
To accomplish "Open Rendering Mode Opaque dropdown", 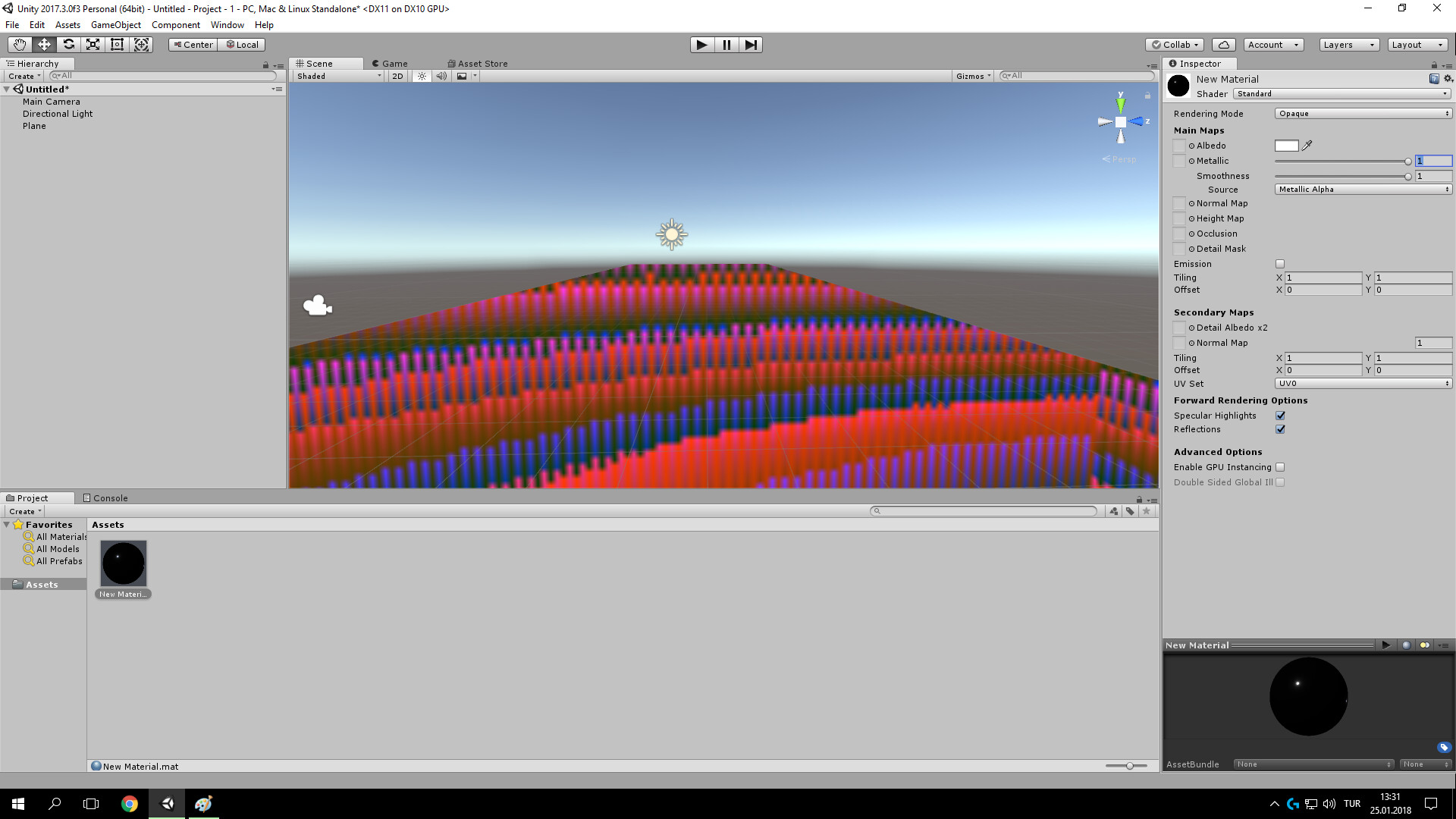I will click(x=1363, y=114).
